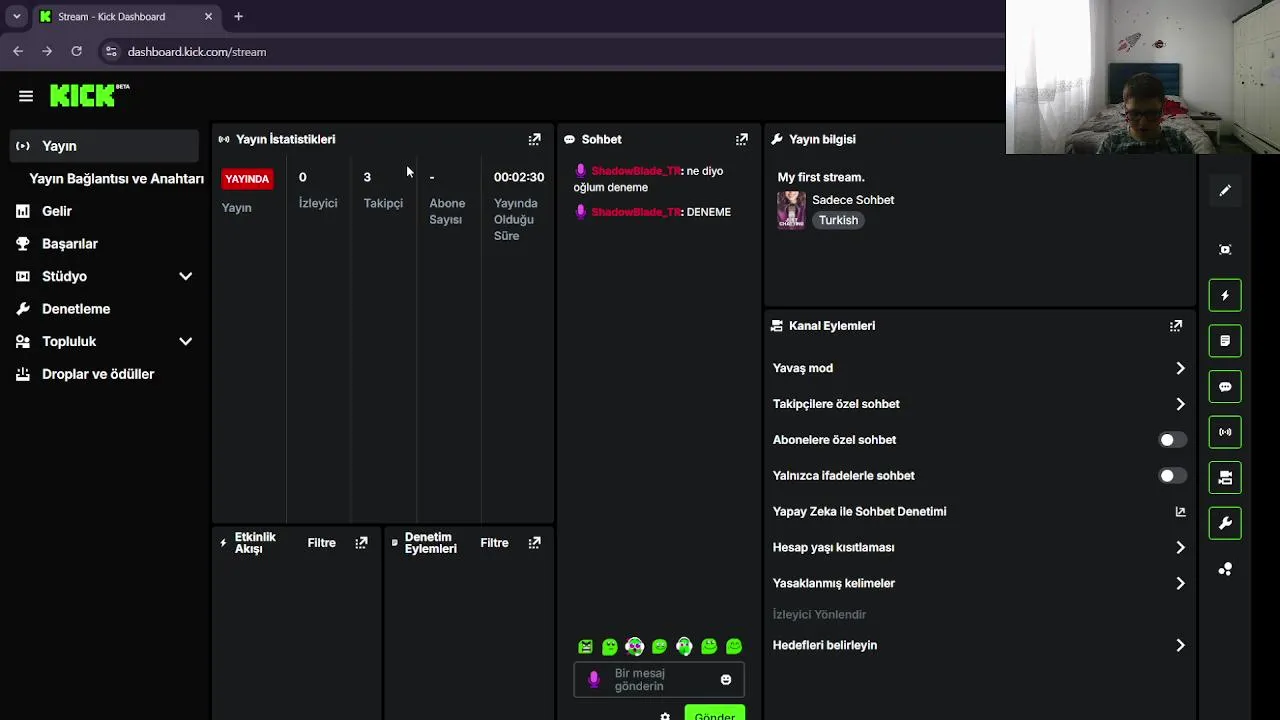The image size is (1280, 720).
Task: Pop out the Etkinlik Akışı panel
Action: click(361, 543)
